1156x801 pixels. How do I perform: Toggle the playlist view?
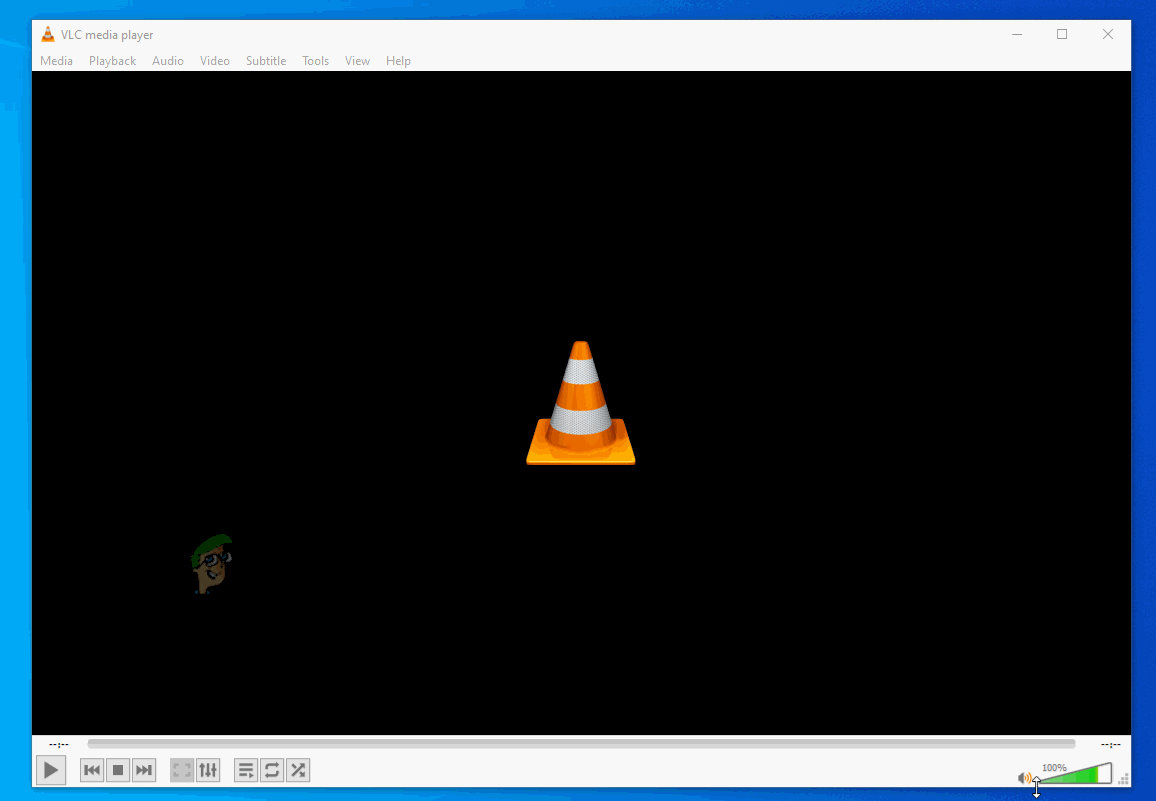point(246,771)
